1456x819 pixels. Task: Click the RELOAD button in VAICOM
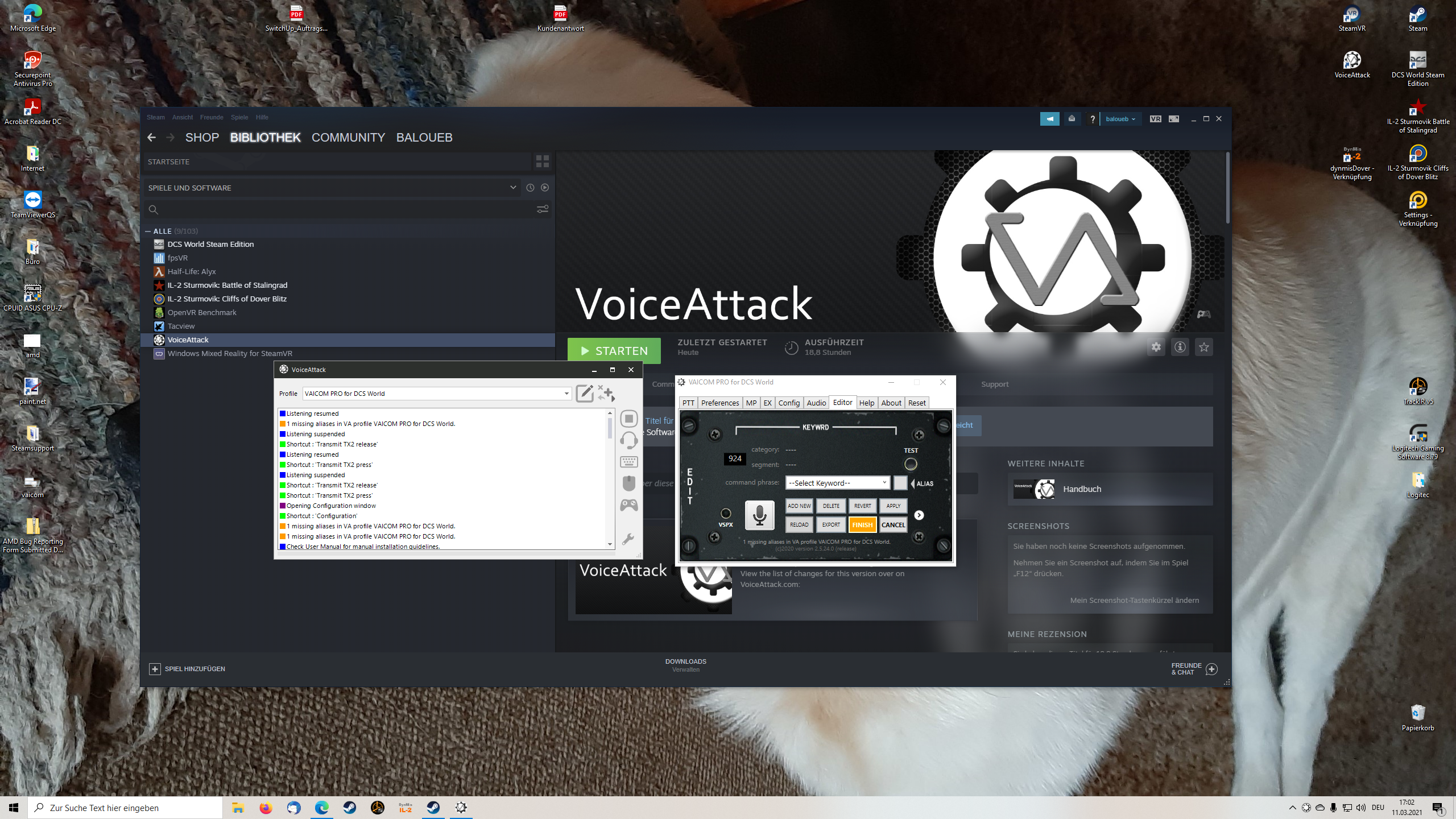tap(799, 525)
